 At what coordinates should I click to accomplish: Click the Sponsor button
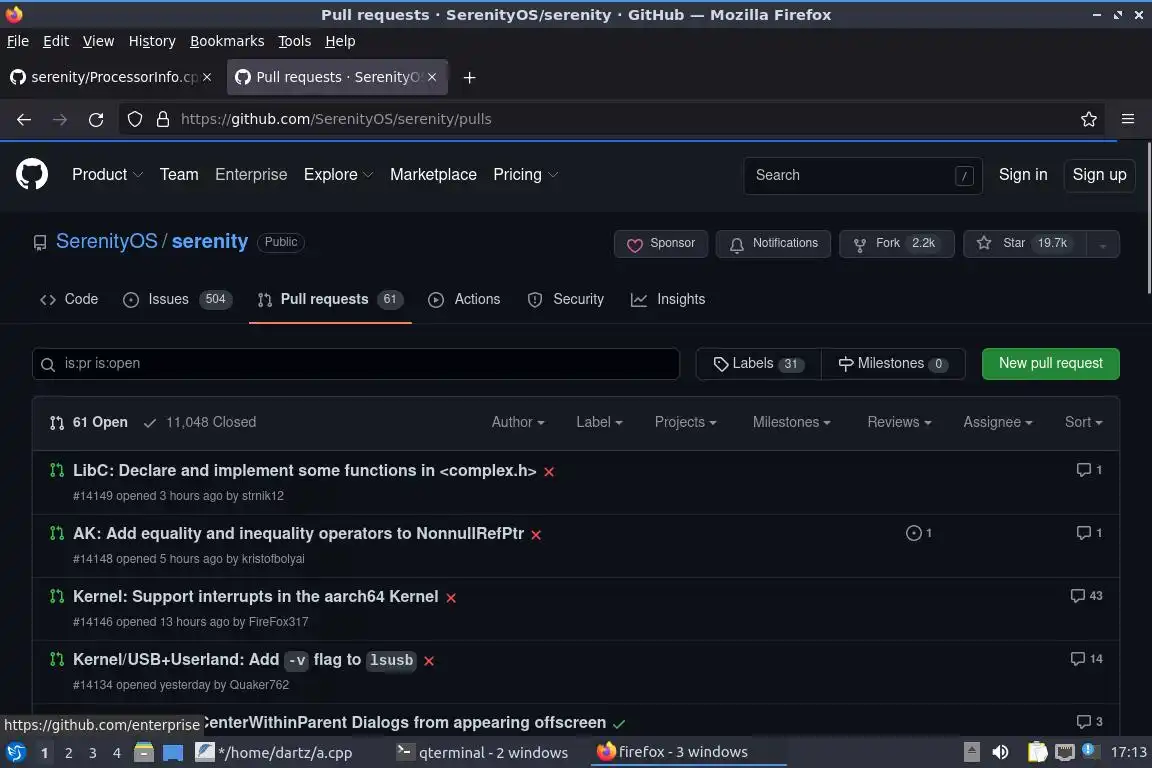point(660,244)
